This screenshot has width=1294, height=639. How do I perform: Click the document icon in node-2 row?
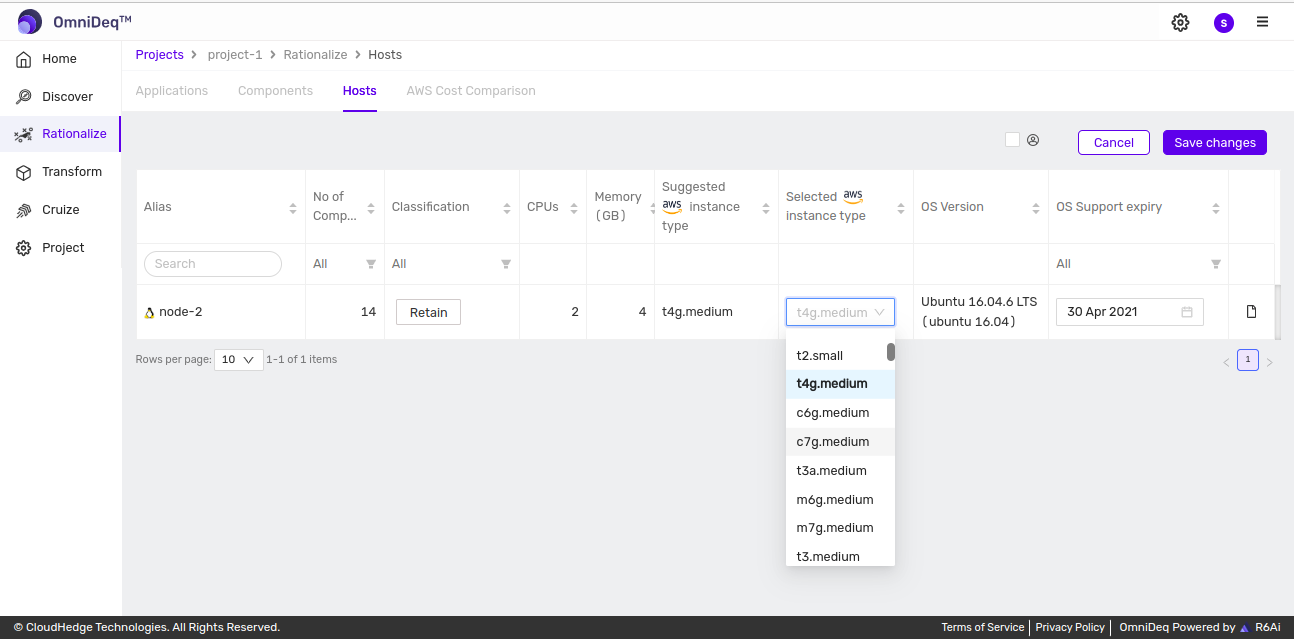click(x=1251, y=312)
